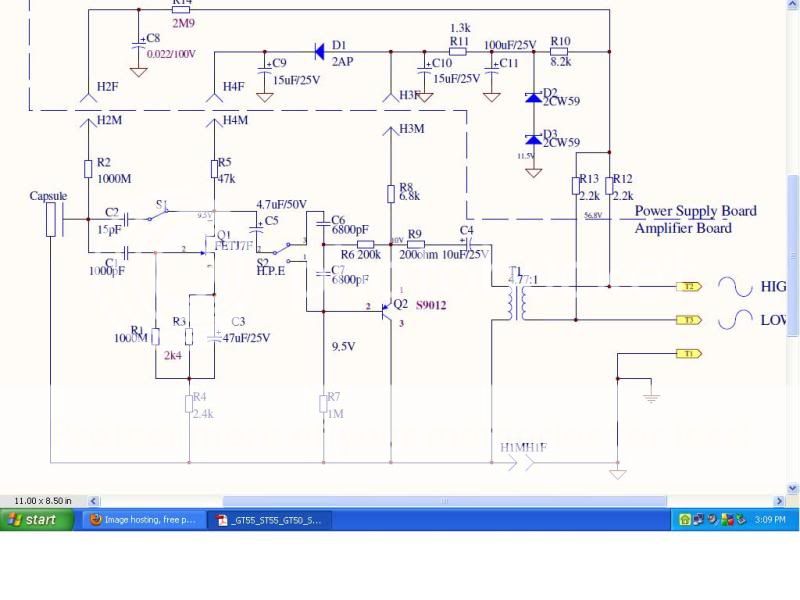This screenshot has width=800, height=600.
Task: Click the horizontal scrollbar right arrow
Action: pos(779,501)
